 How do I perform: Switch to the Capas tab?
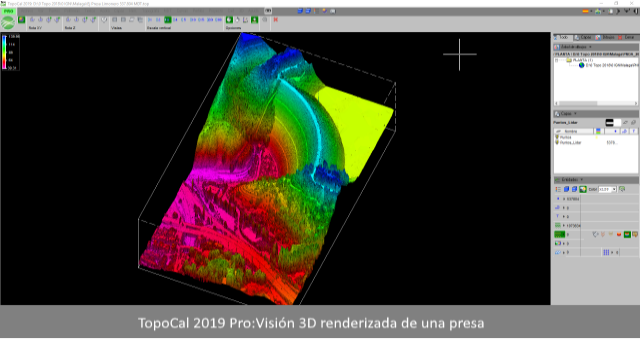pyautogui.click(x=584, y=38)
